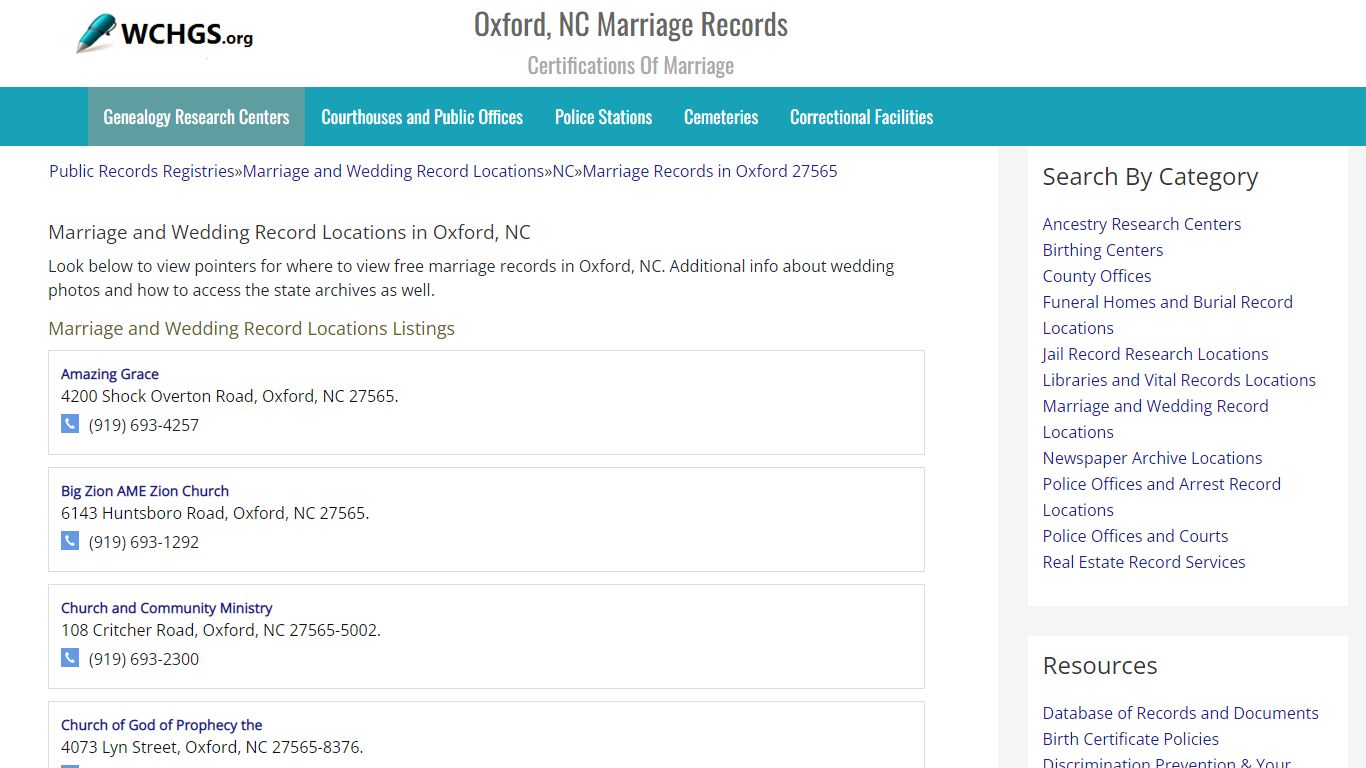The width and height of the screenshot is (1366, 768).
Task: Click phone number (919) 693-1292
Action: click(144, 542)
